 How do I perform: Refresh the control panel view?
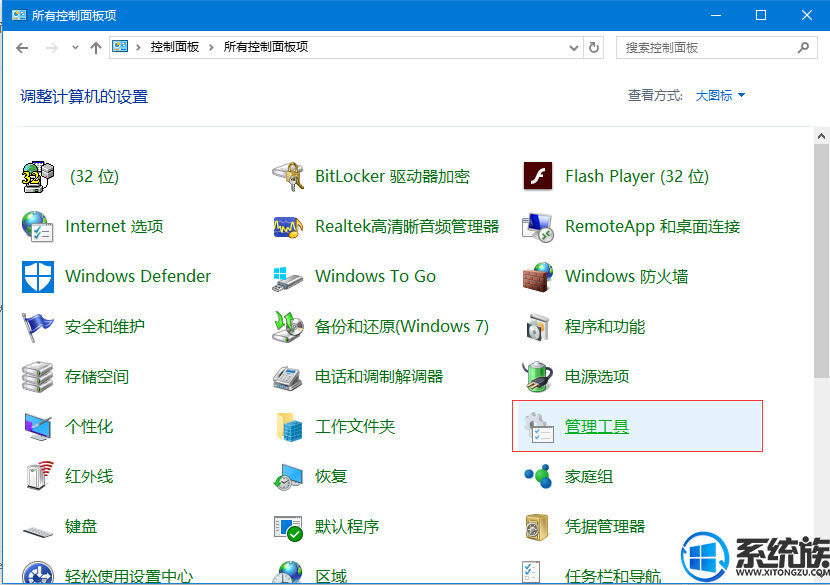[x=594, y=48]
